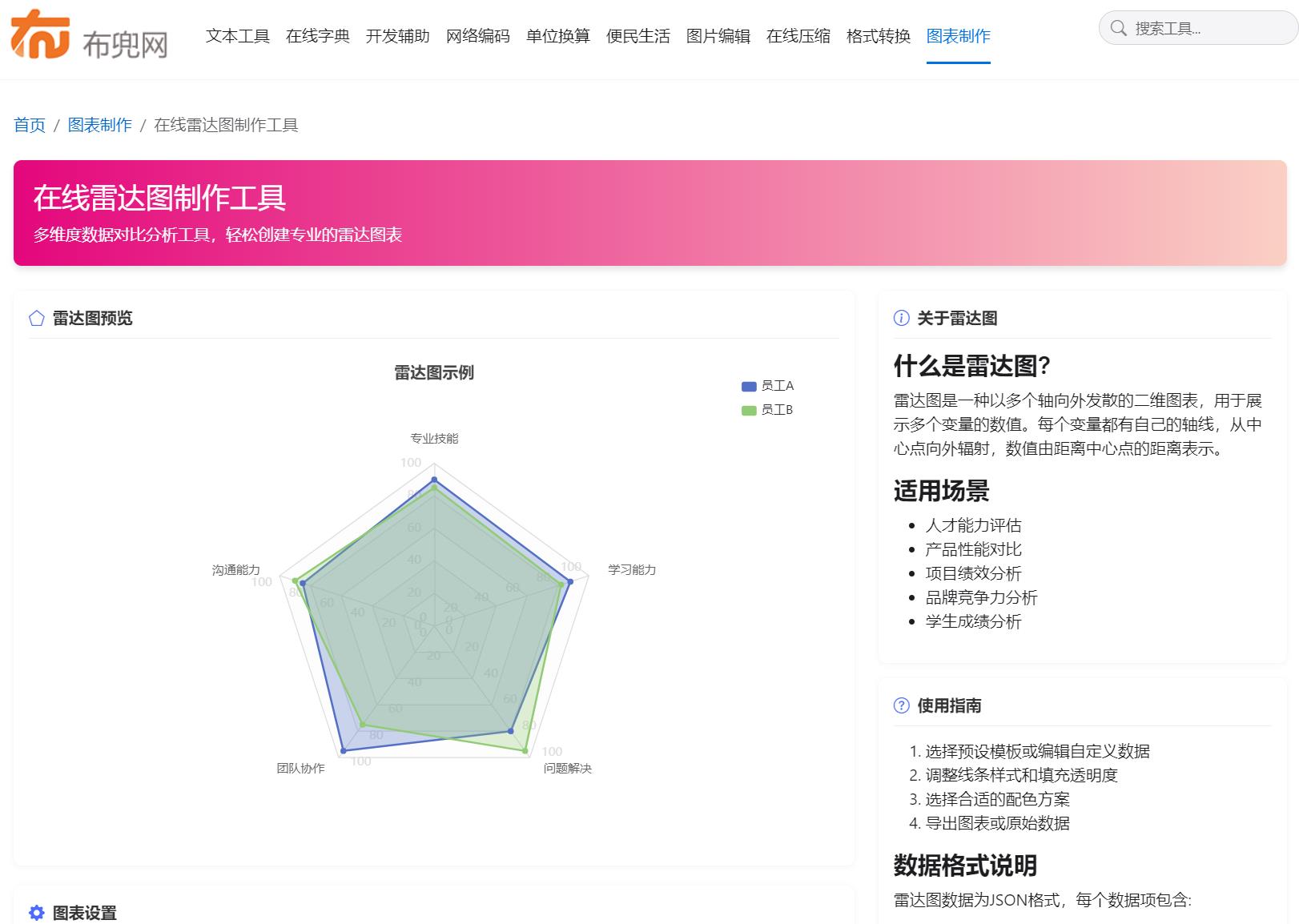This screenshot has height=924, width=1299.
Task: Click guide step 选择预设模板或编辑自定义数据
Action: (1038, 751)
